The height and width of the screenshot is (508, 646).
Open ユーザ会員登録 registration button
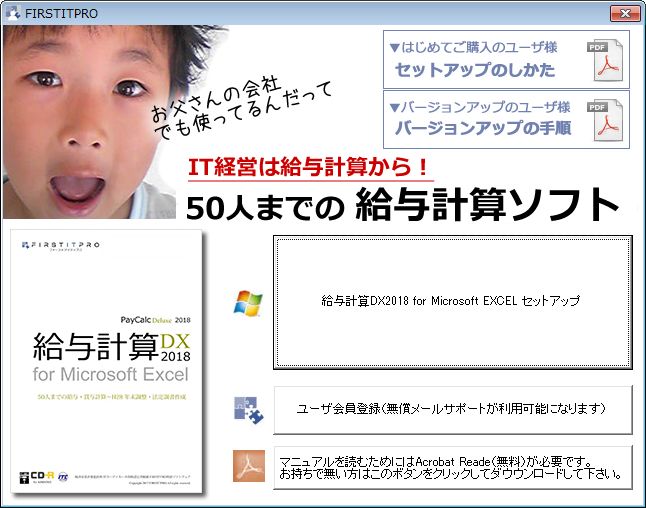(452, 410)
